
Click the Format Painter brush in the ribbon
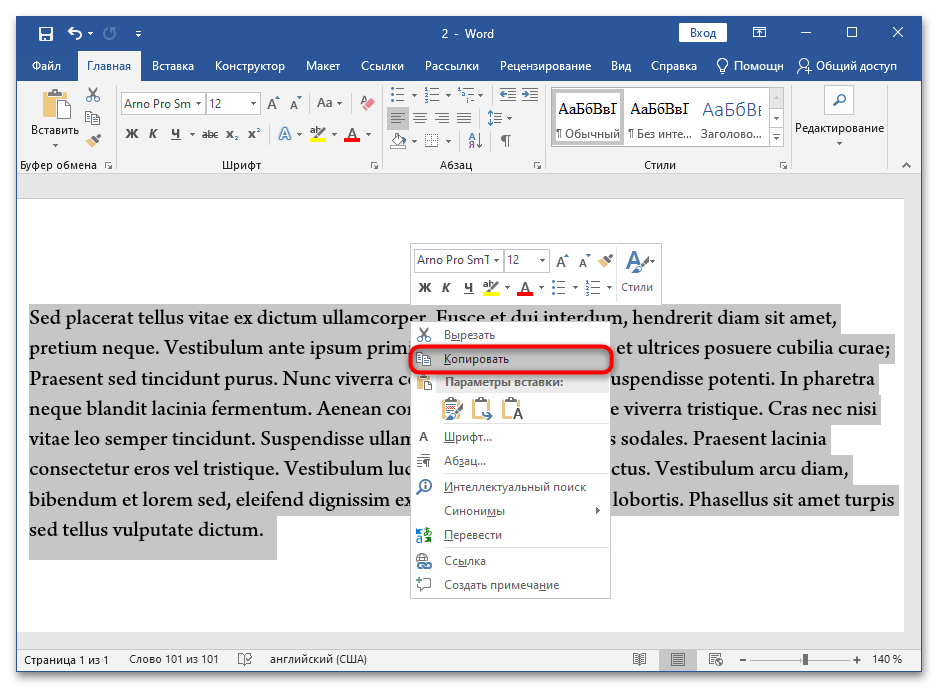[93, 141]
